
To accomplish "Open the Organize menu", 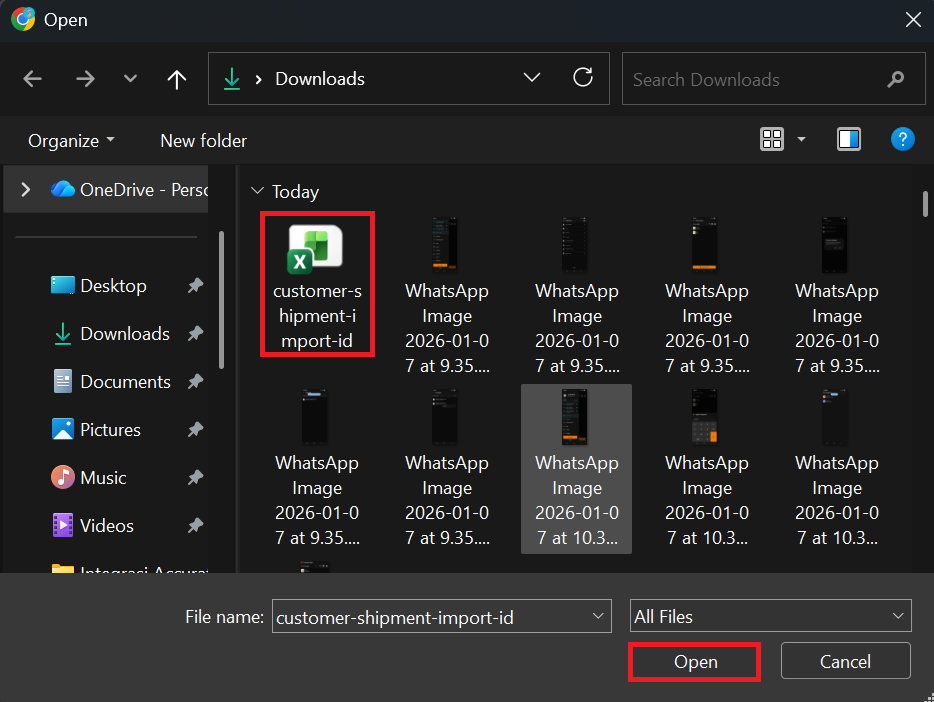I will click(71, 141).
